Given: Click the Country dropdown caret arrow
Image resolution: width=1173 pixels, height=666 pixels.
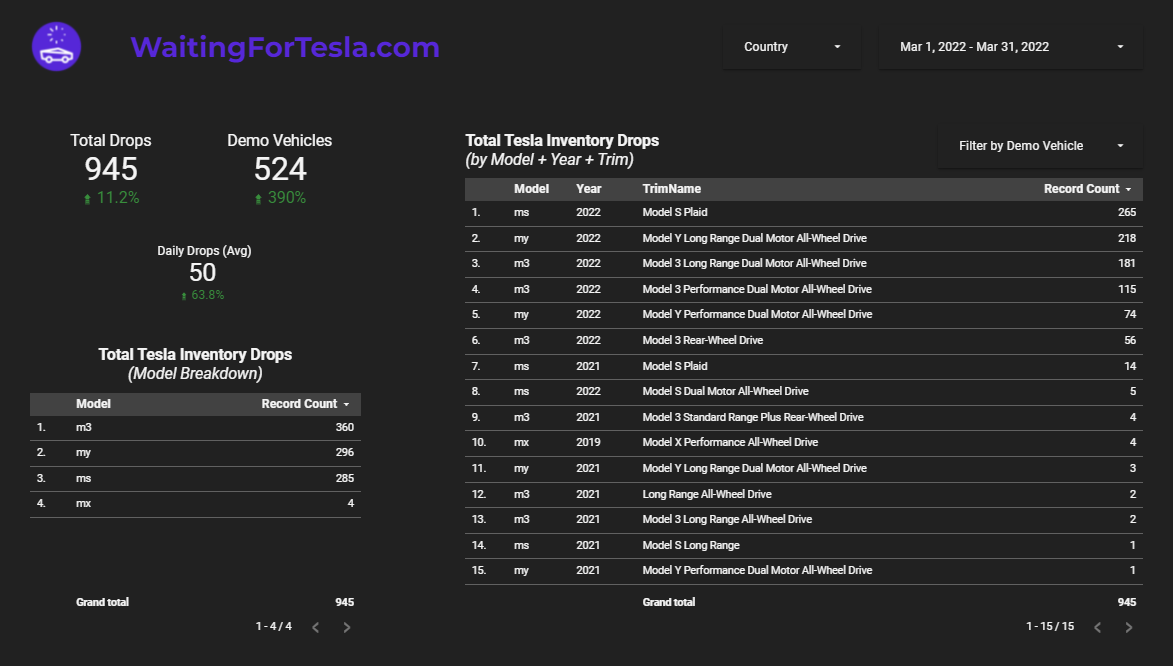Looking at the screenshot, I should click(837, 46).
